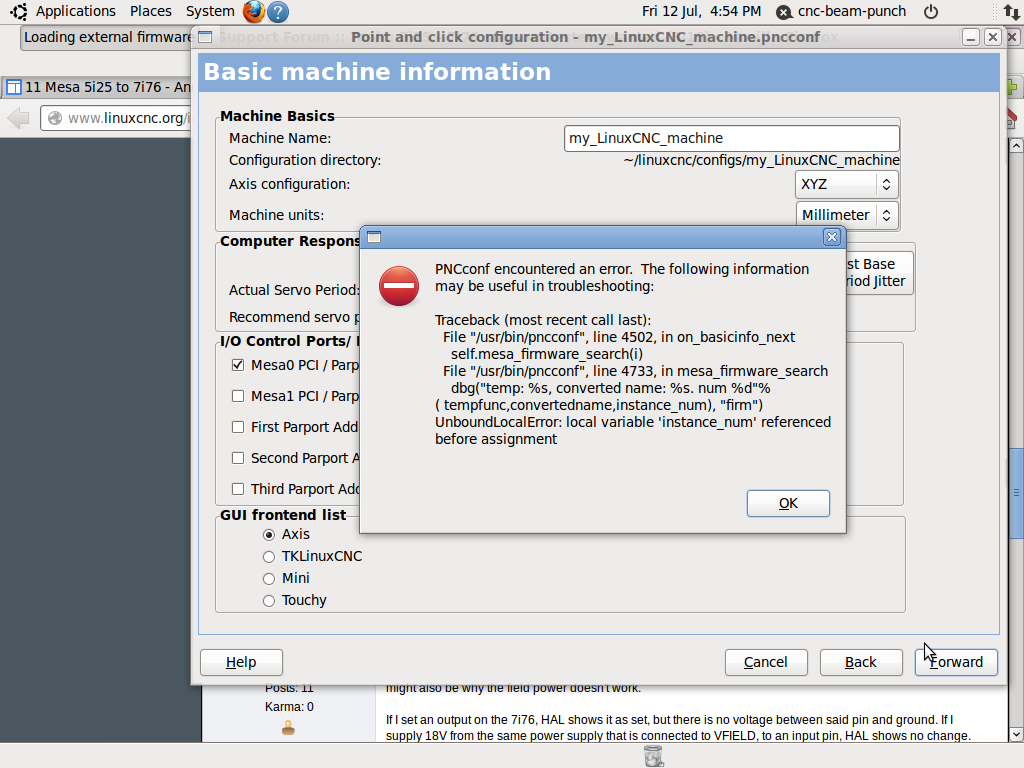Open the Axis configuration XYZ dropdown
1024x768 pixels.
(x=846, y=184)
